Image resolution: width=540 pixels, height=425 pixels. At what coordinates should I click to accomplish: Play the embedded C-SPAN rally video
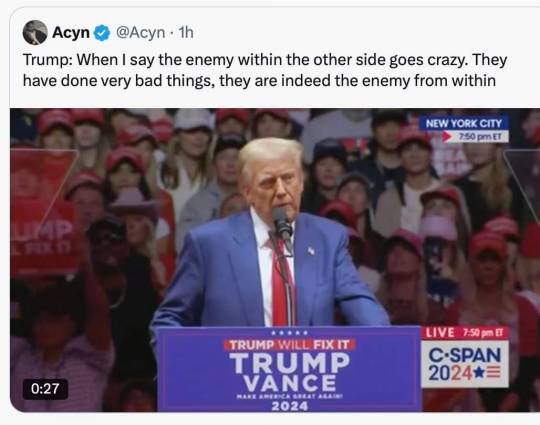(275, 260)
